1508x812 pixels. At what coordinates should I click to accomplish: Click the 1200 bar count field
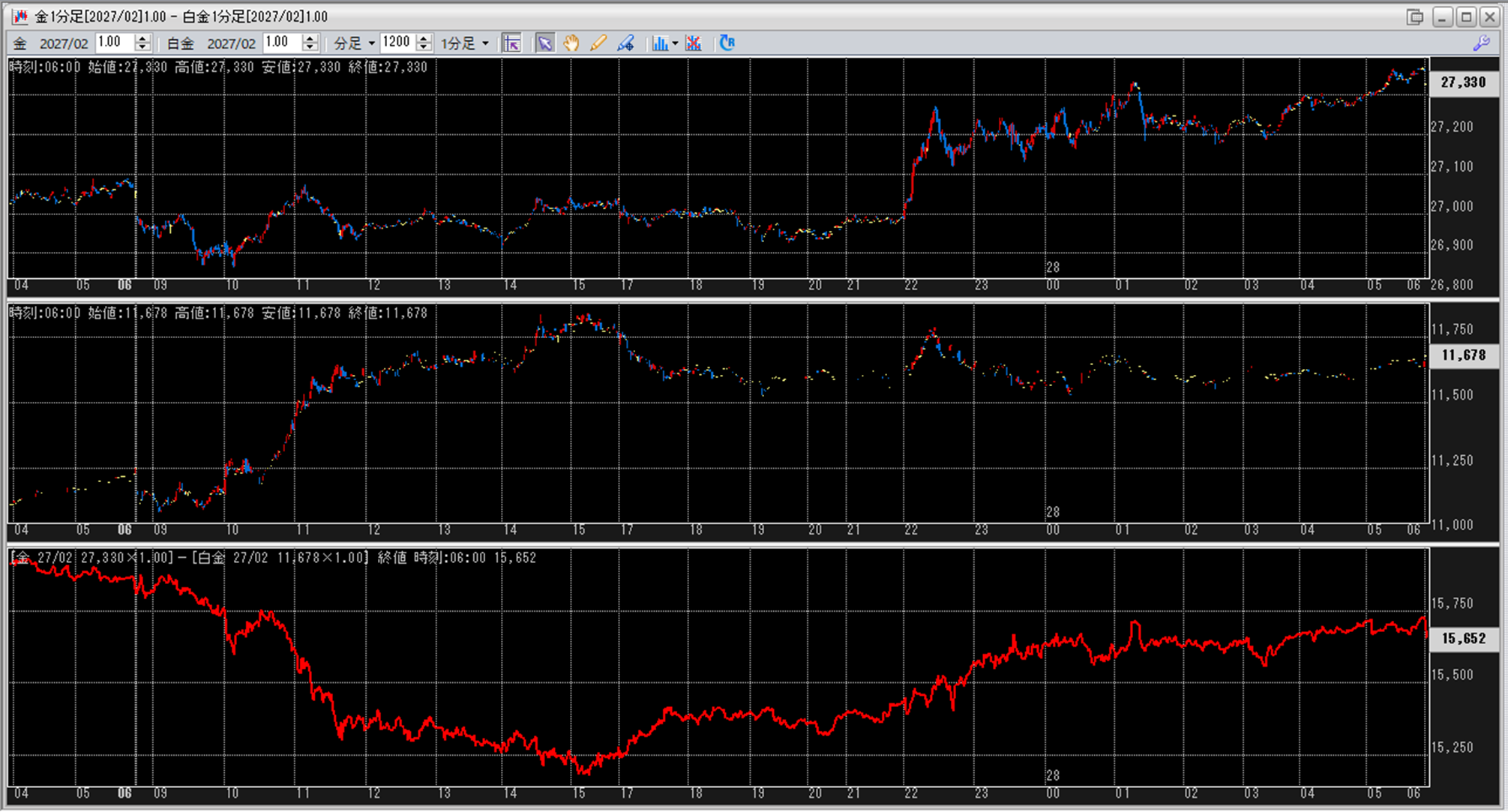(x=397, y=43)
